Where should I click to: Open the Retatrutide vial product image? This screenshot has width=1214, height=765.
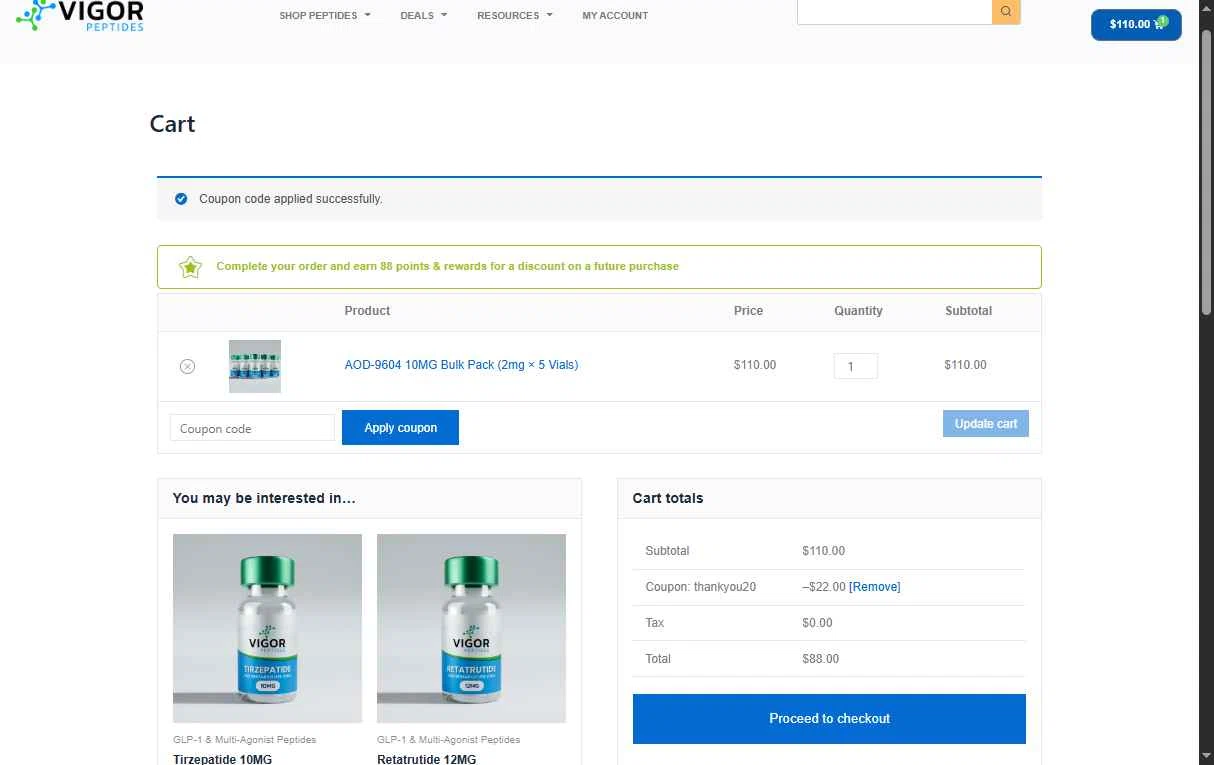click(471, 628)
